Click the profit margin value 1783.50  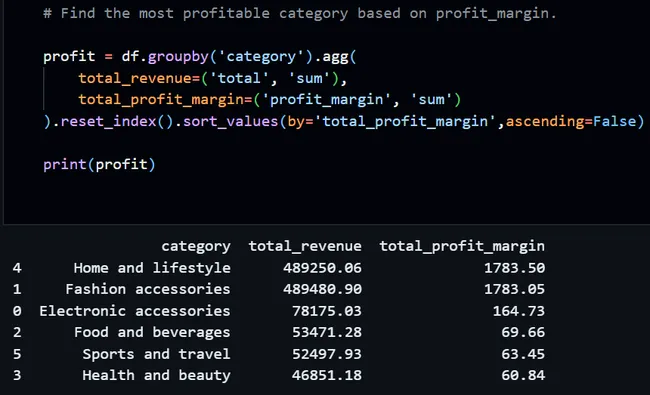[514, 268]
